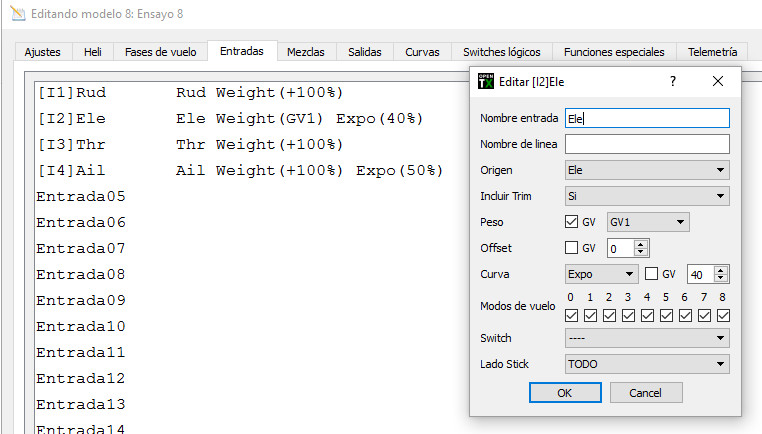
Task: Enable the Curva GV checkbox
Action: [x=652, y=274]
